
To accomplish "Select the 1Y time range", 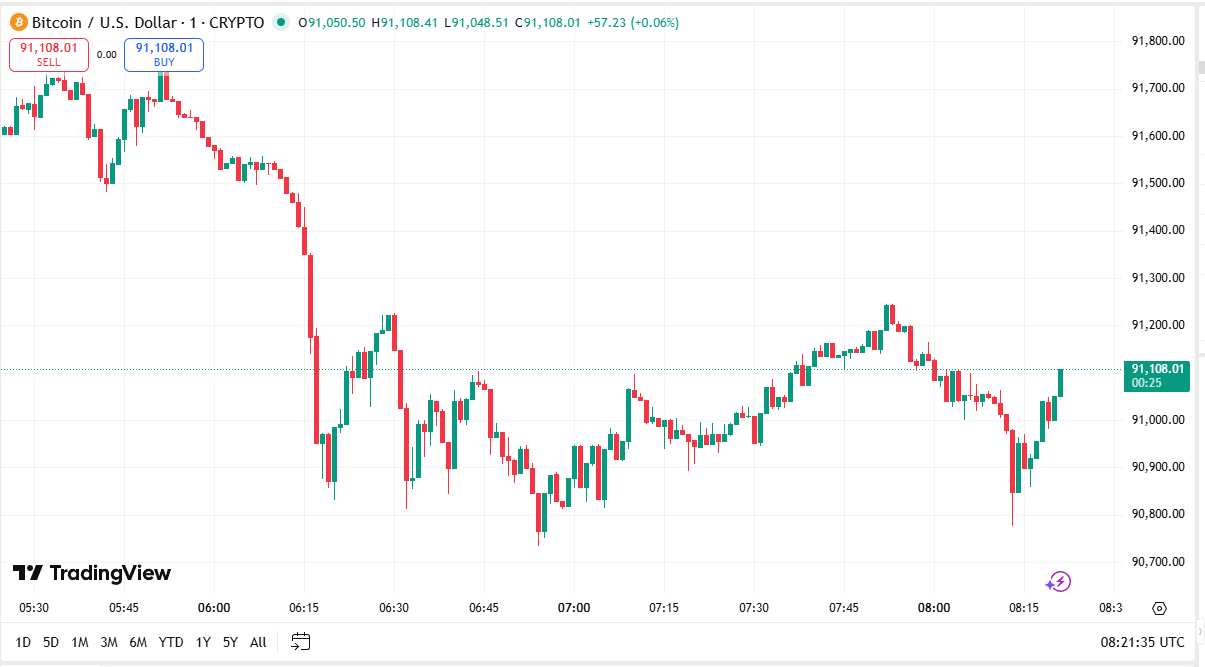I will point(203,642).
